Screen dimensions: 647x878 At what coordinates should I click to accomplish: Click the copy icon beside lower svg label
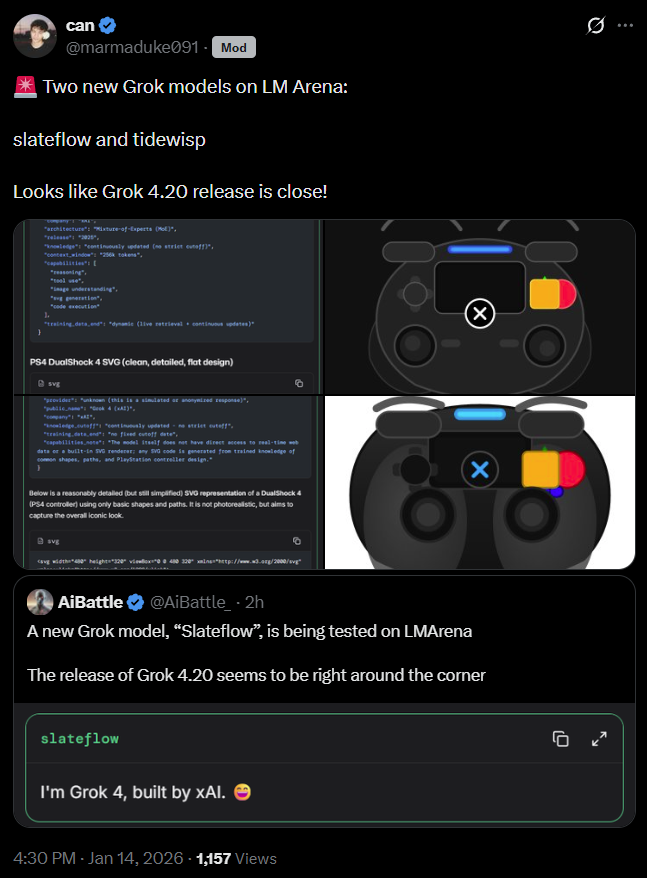coord(297,541)
